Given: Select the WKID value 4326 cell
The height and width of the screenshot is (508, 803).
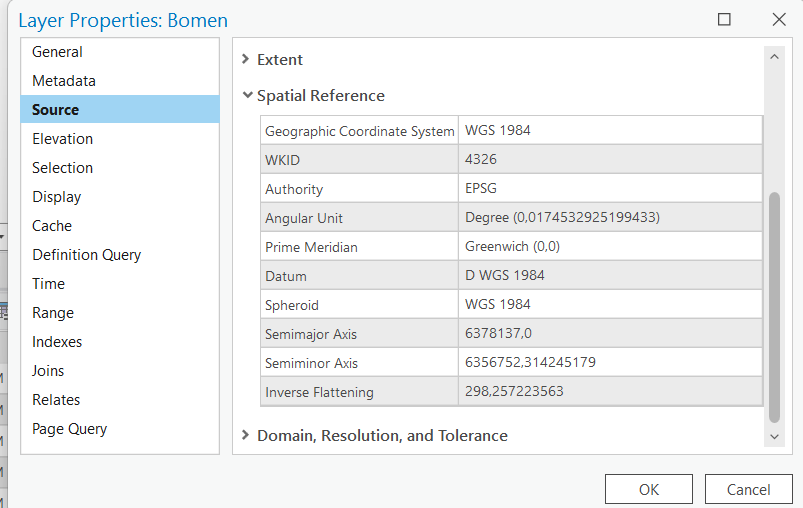Looking at the screenshot, I should click(x=610, y=160).
